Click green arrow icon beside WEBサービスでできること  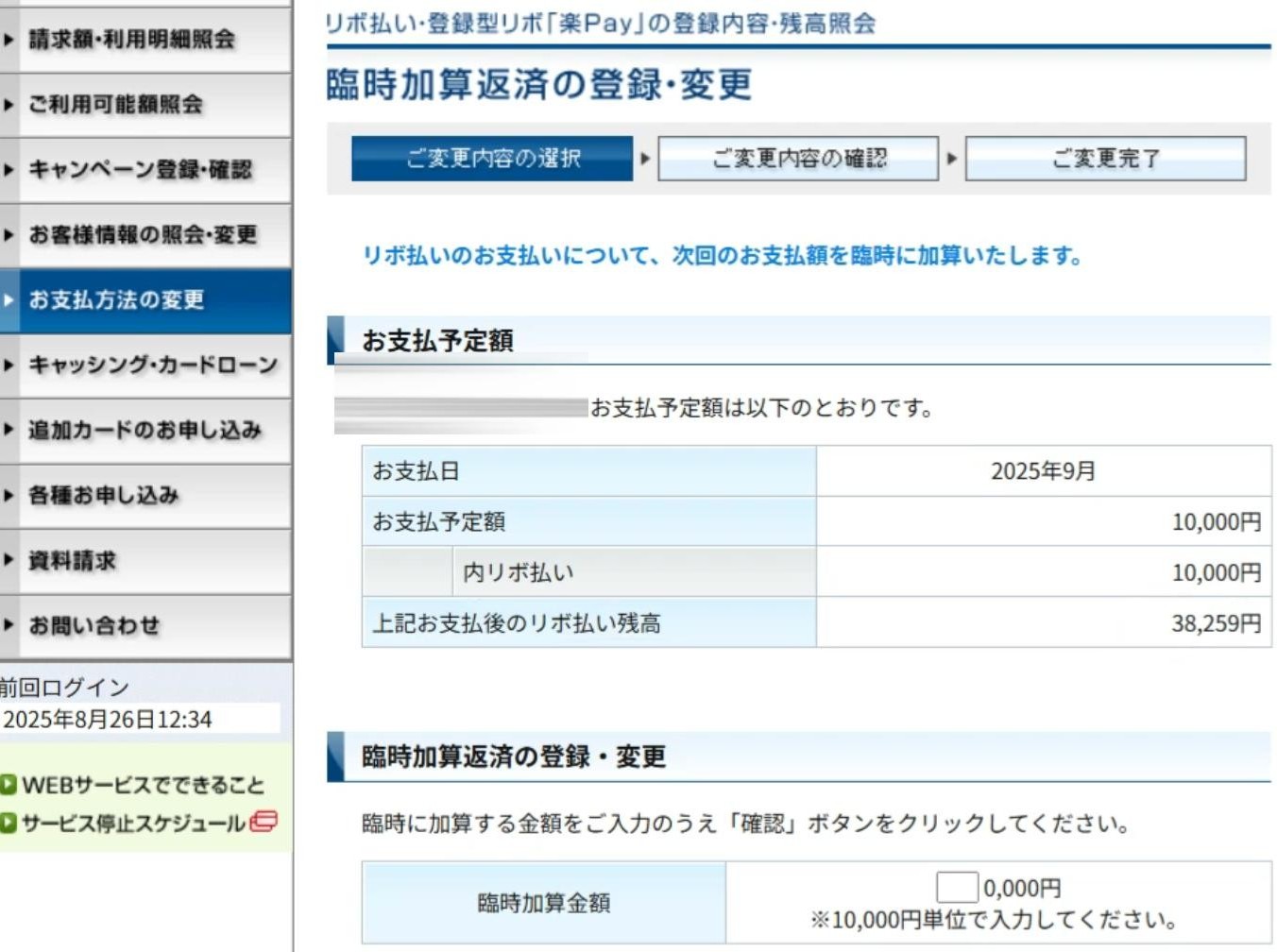9,785
